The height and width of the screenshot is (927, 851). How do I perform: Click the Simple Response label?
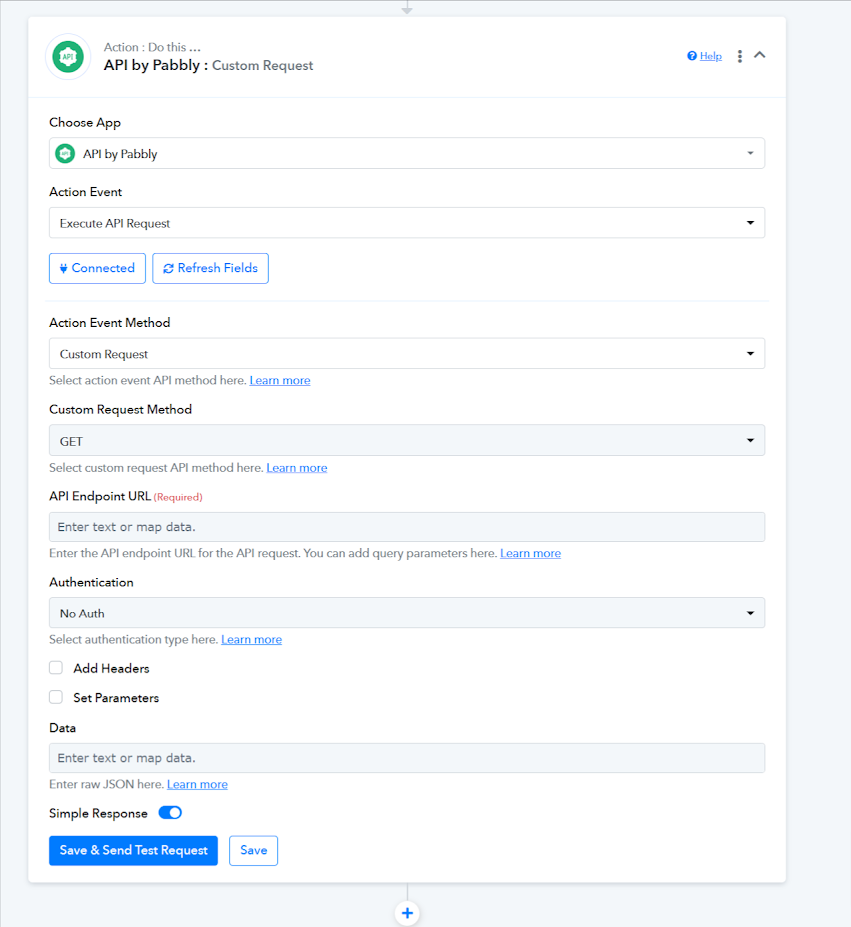(98, 813)
